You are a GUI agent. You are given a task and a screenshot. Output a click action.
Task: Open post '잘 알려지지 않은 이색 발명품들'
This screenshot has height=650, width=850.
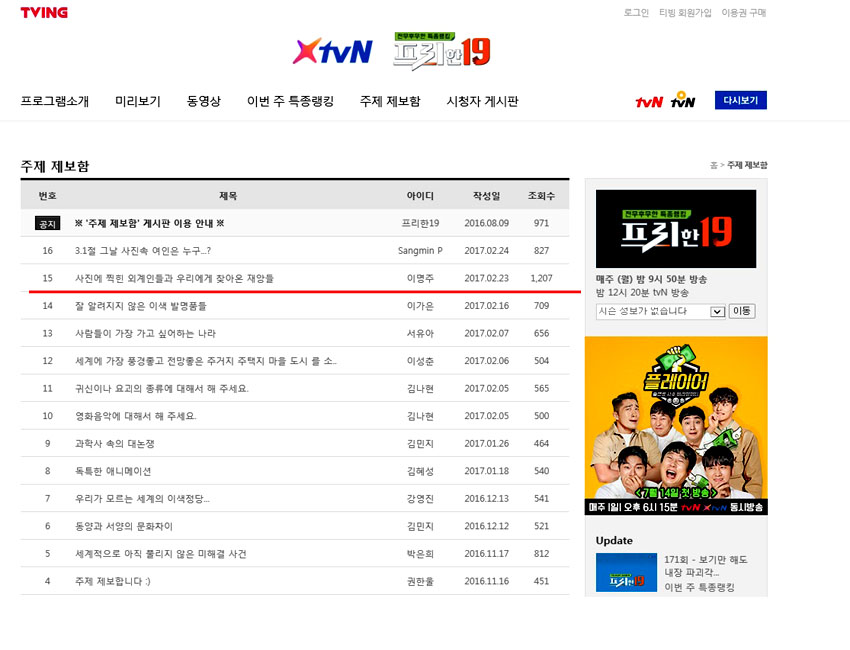tap(140, 305)
